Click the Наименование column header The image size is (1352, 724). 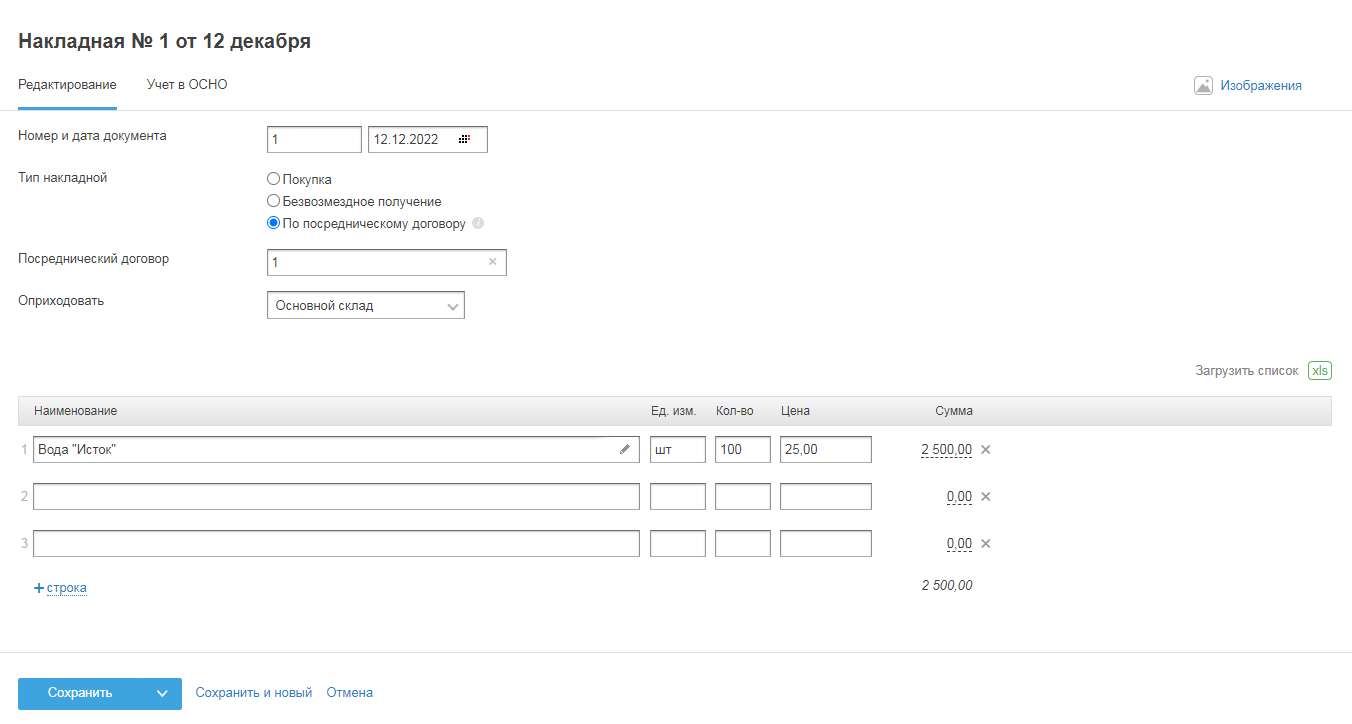[x=75, y=411]
